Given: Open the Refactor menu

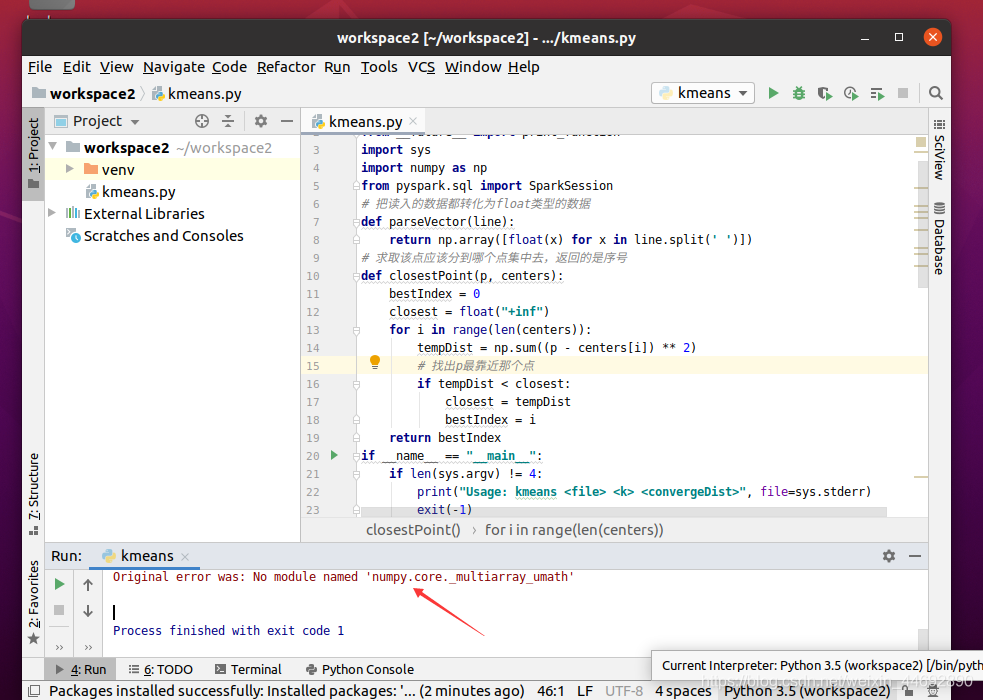Looking at the screenshot, I should 286,67.
